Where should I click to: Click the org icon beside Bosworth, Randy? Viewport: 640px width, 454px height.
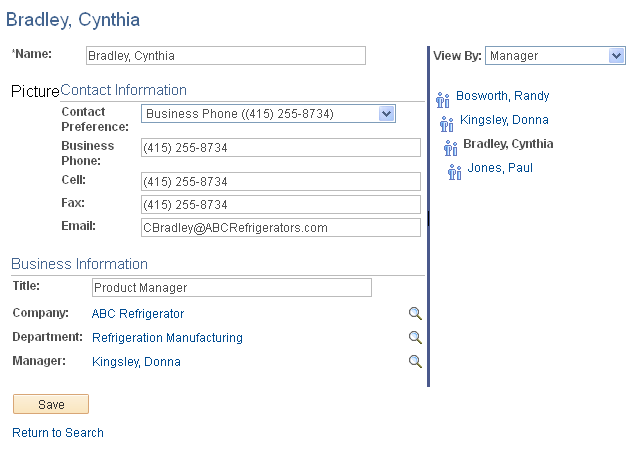click(x=443, y=99)
